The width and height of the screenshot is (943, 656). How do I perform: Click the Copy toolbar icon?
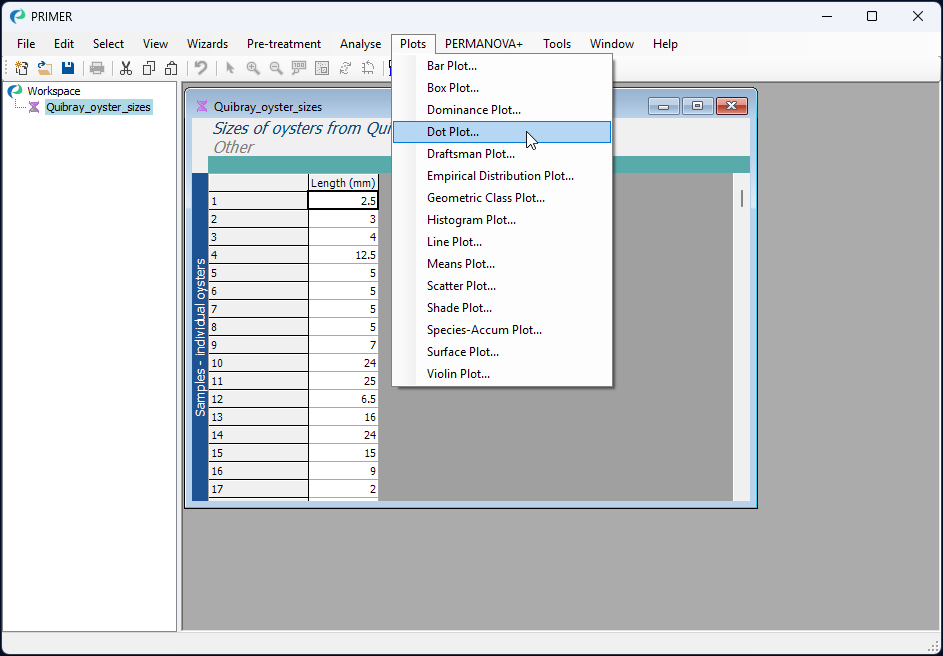pyautogui.click(x=149, y=68)
